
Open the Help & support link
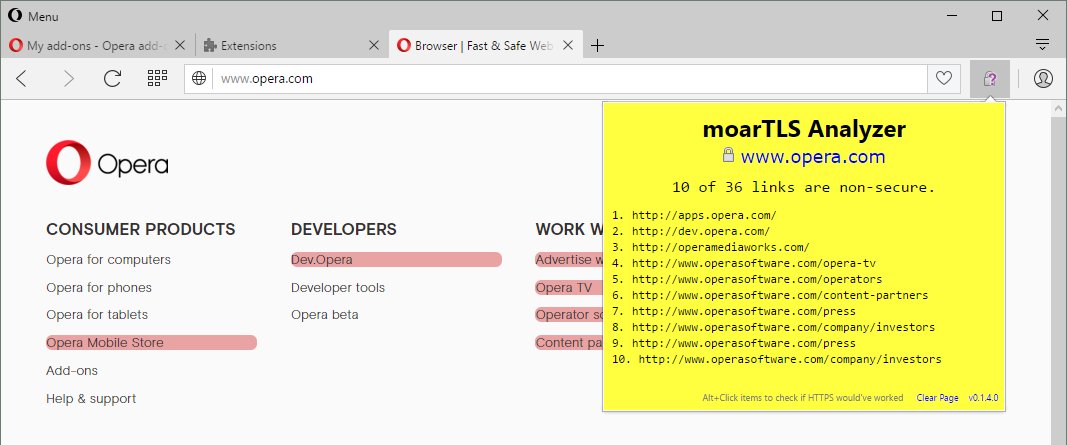tap(91, 399)
